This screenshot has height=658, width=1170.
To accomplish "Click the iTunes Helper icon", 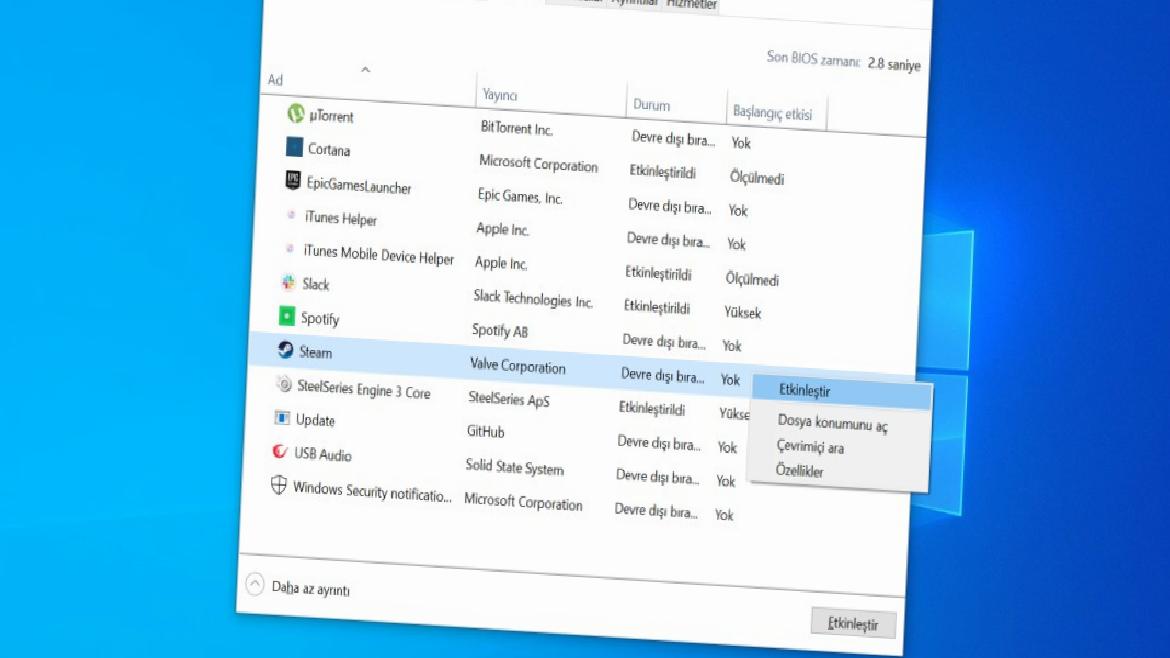I will (291, 215).
